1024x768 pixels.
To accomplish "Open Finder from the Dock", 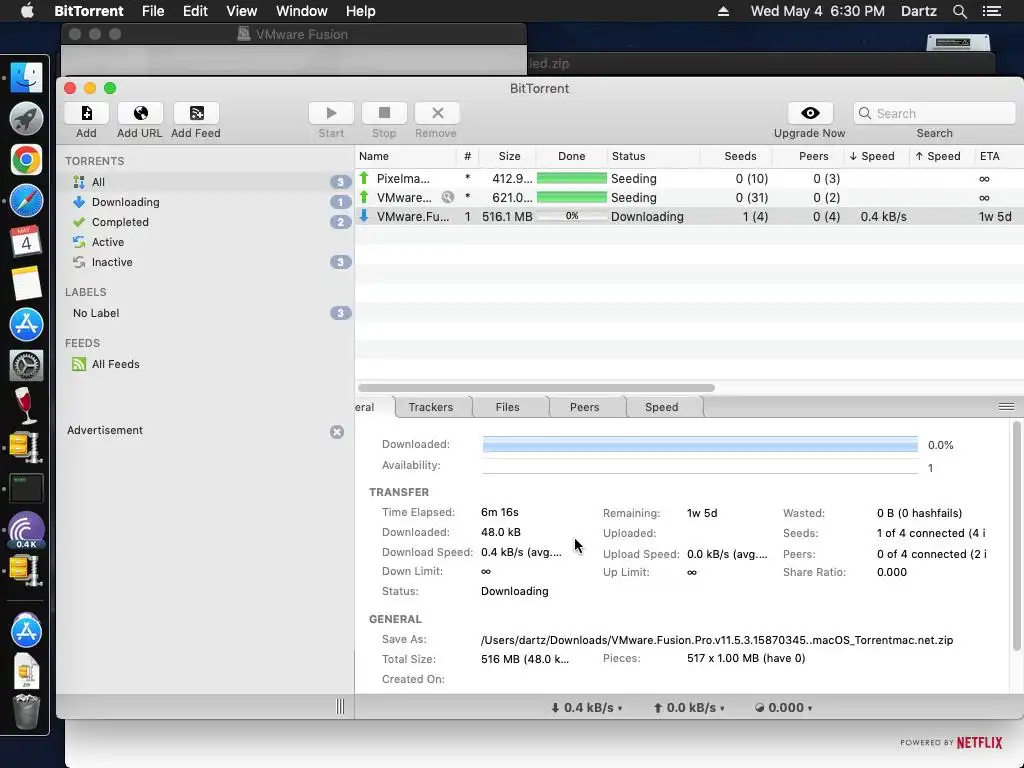I will [x=26, y=78].
